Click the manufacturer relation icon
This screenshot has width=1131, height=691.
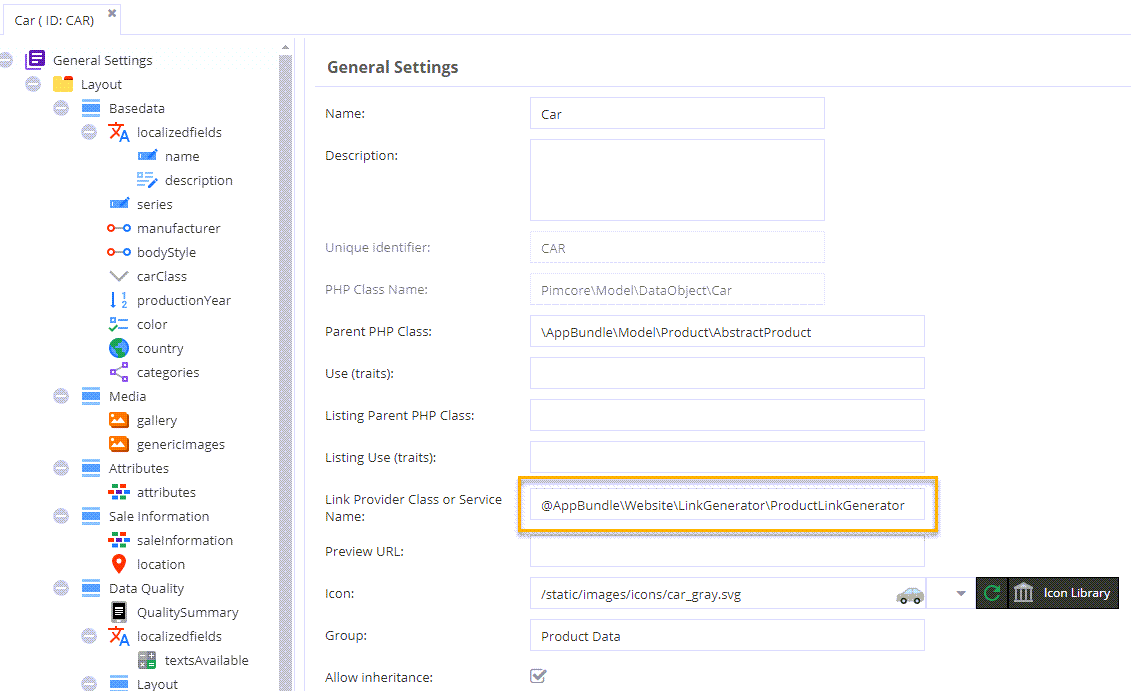pyautogui.click(x=119, y=228)
